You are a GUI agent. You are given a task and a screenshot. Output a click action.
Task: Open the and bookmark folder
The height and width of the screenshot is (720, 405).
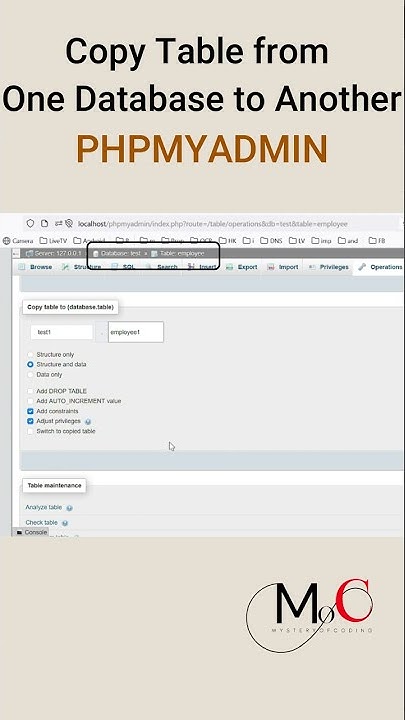(348, 241)
